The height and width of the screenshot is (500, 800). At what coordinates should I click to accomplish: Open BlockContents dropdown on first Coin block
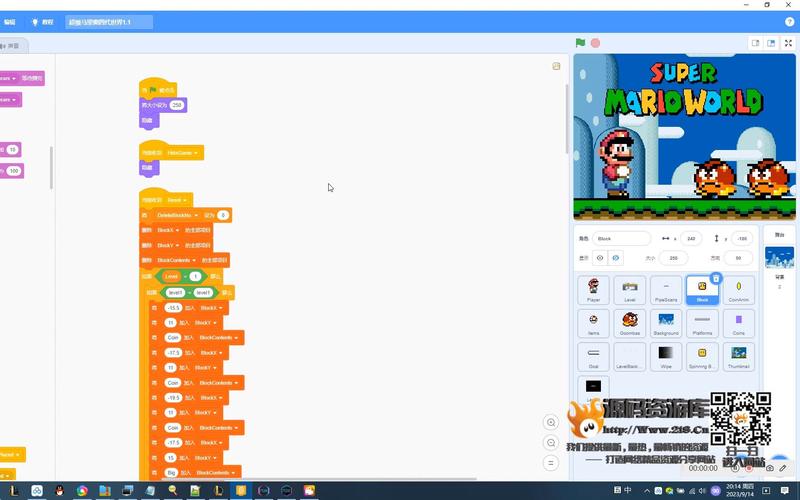click(x=218, y=338)
